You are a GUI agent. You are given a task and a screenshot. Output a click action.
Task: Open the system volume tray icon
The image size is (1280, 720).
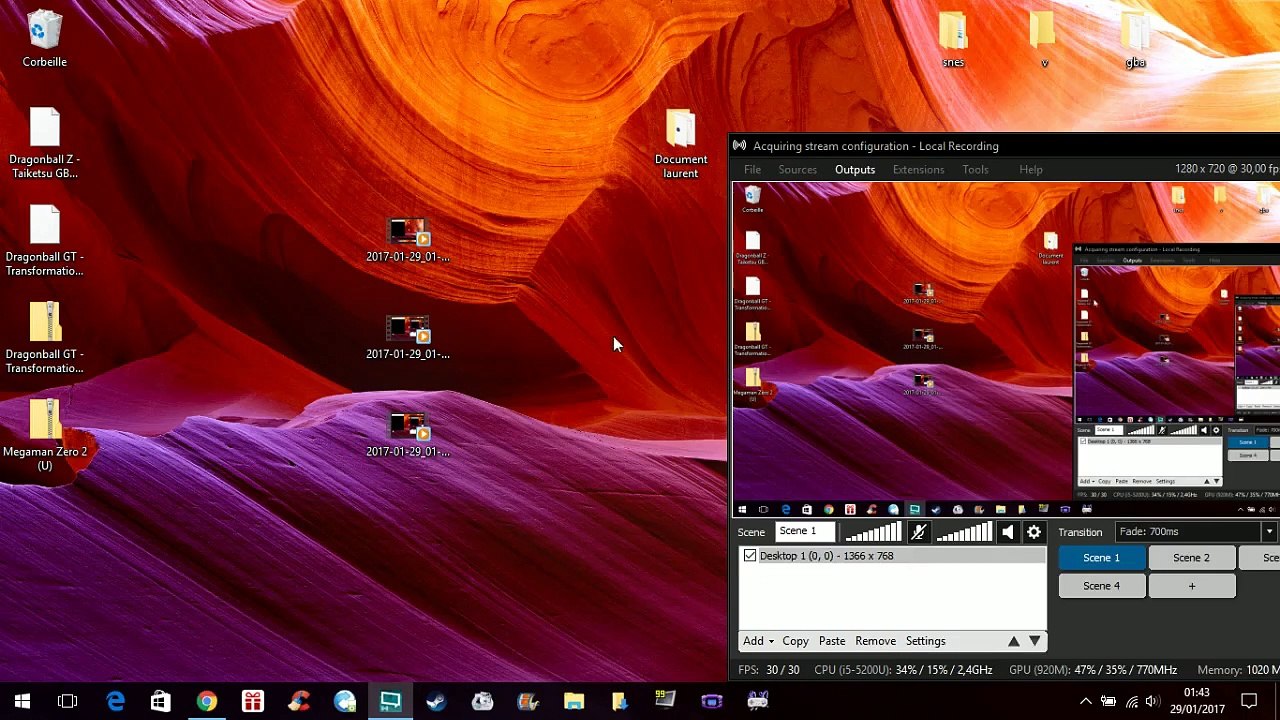click(x=1153, y=701)
